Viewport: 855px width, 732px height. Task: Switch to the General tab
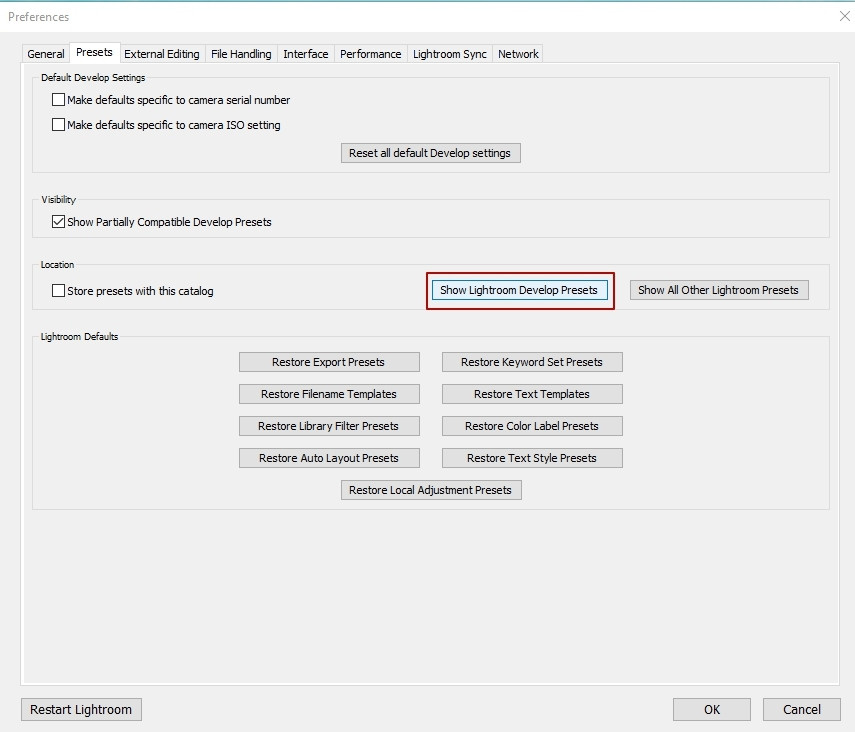point(45,53)
